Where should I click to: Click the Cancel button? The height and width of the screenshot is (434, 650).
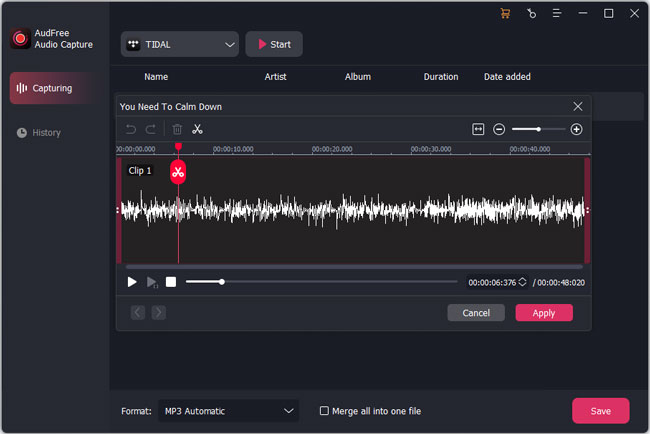click(x=476, y=313)
